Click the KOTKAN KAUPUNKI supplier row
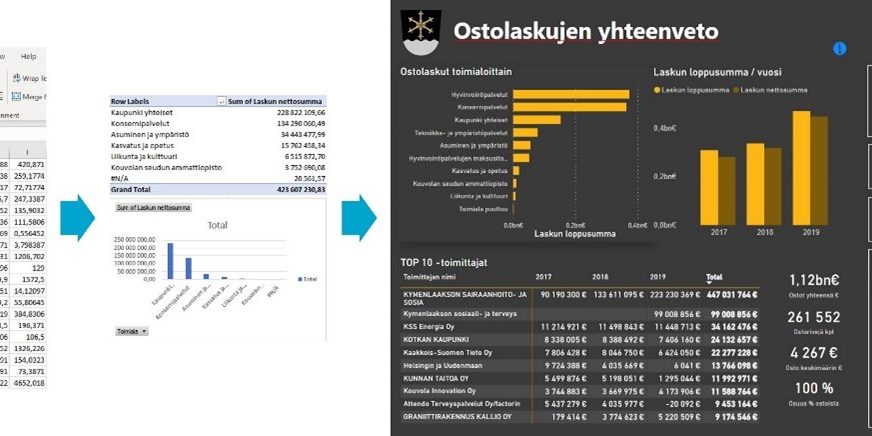This screenshot has height=436, width=872. click(x=580, y=340)
